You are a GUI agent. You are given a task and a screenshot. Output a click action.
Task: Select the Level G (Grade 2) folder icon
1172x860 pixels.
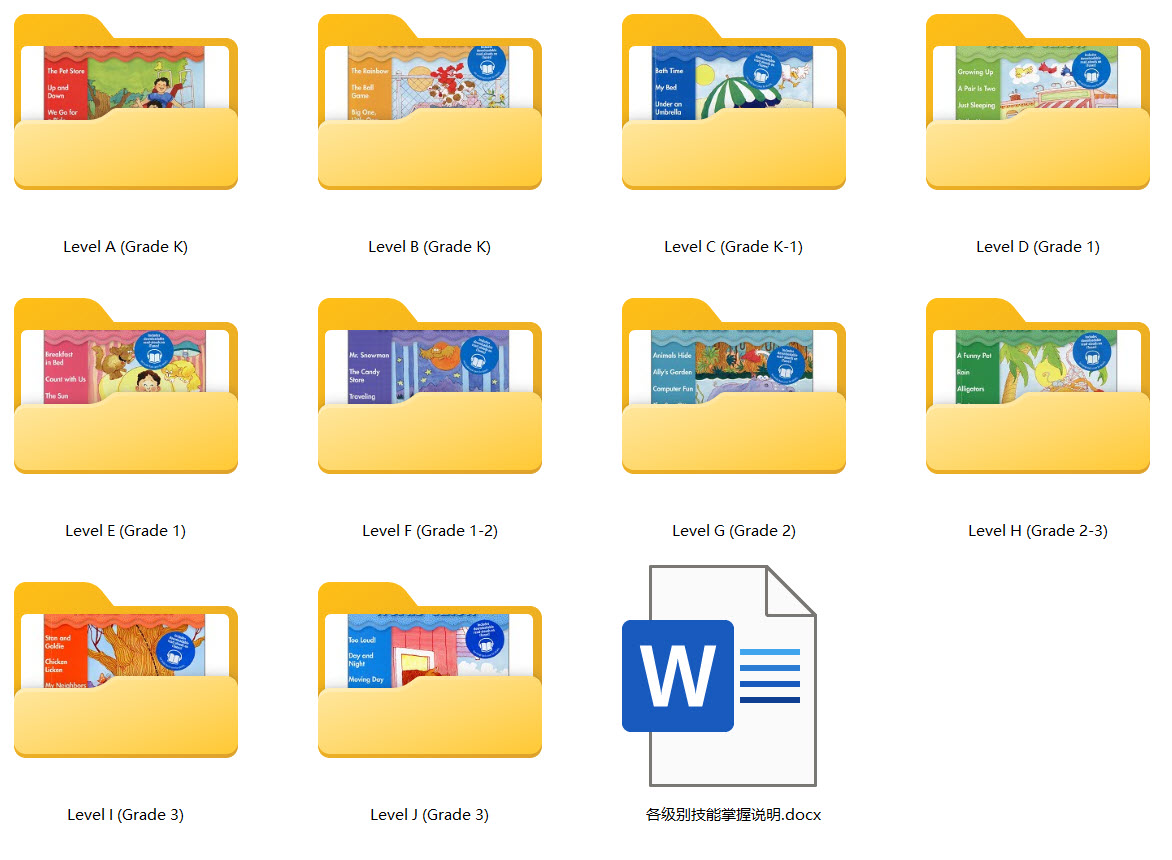click(734, 388)
